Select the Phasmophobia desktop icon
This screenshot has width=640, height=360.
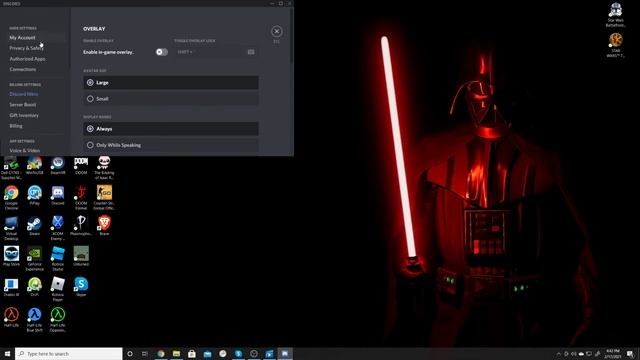(x=81, y=226)
